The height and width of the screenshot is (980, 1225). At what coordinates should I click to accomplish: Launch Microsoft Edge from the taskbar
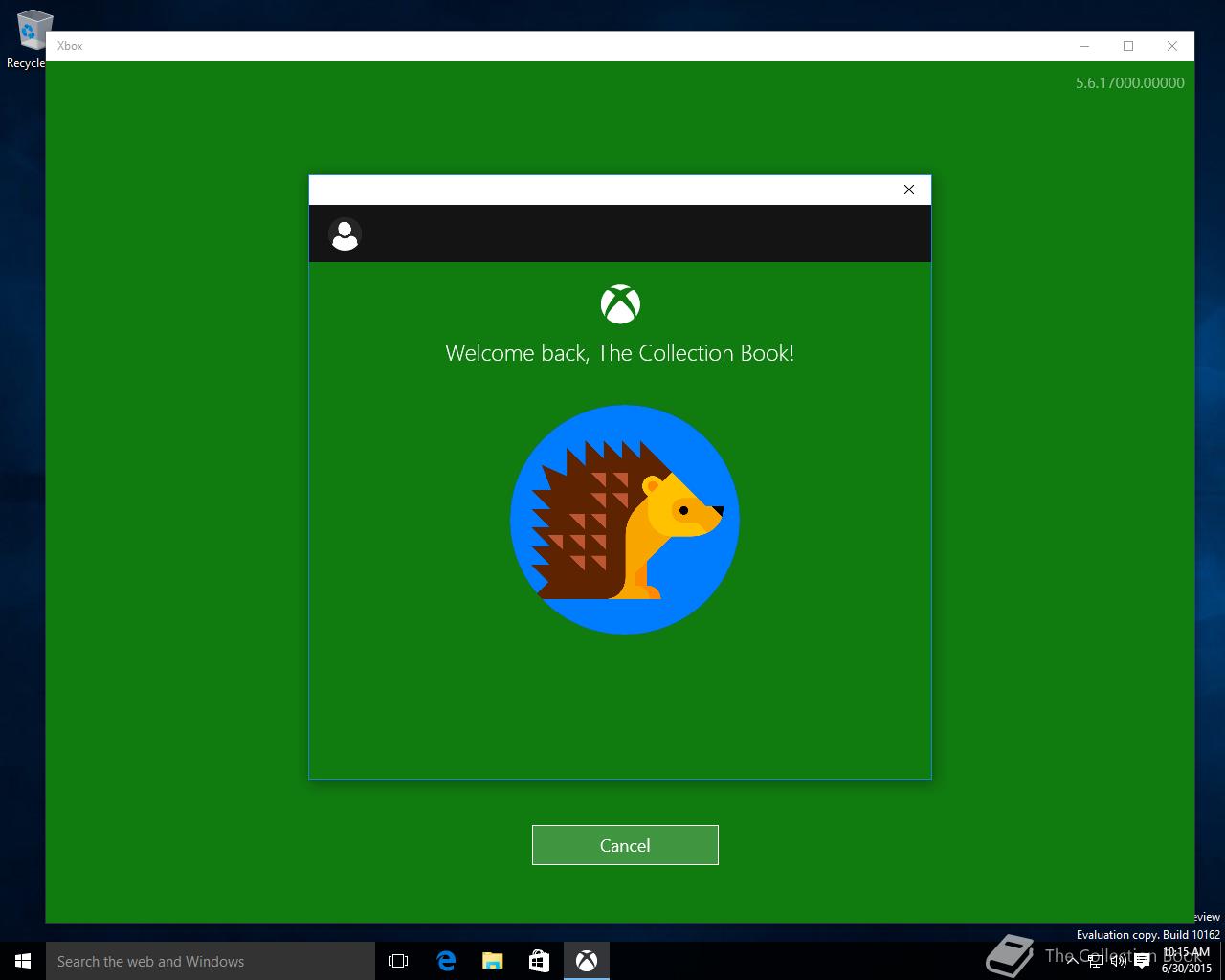click(x=446, y=961)
